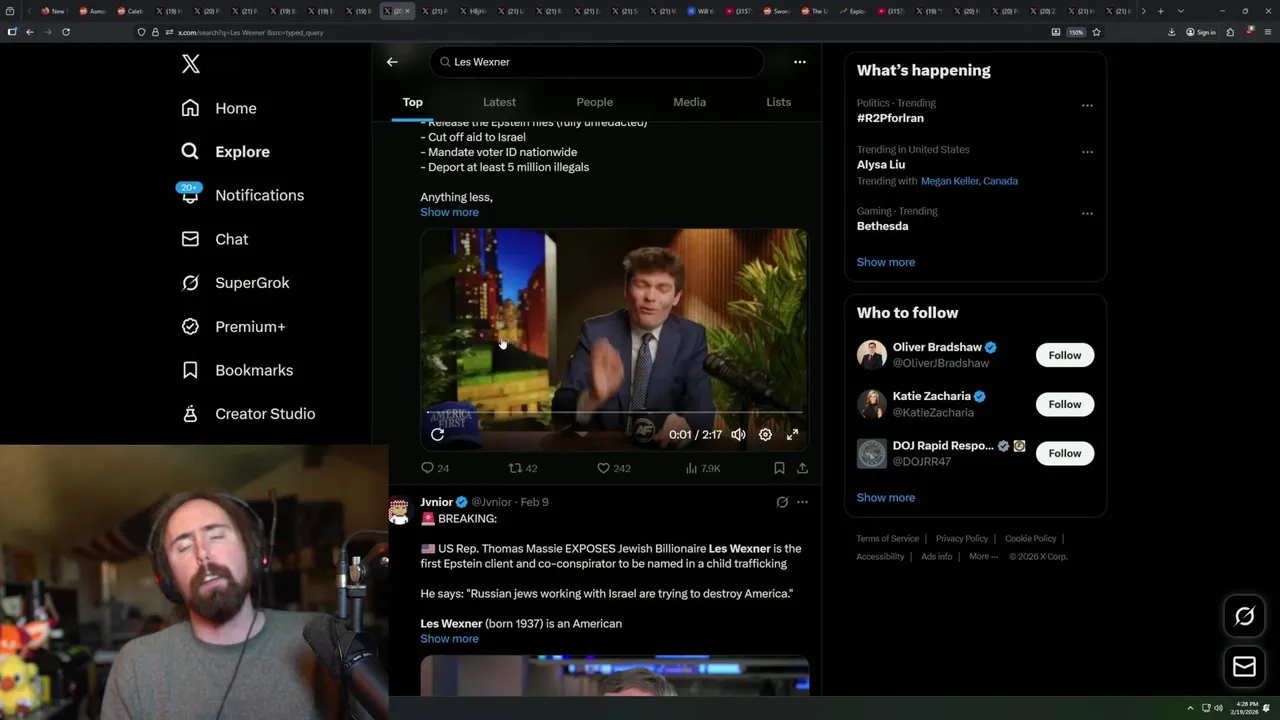Open Bookmarks in sidebar

pyautogui.click(x=237, y=370)
